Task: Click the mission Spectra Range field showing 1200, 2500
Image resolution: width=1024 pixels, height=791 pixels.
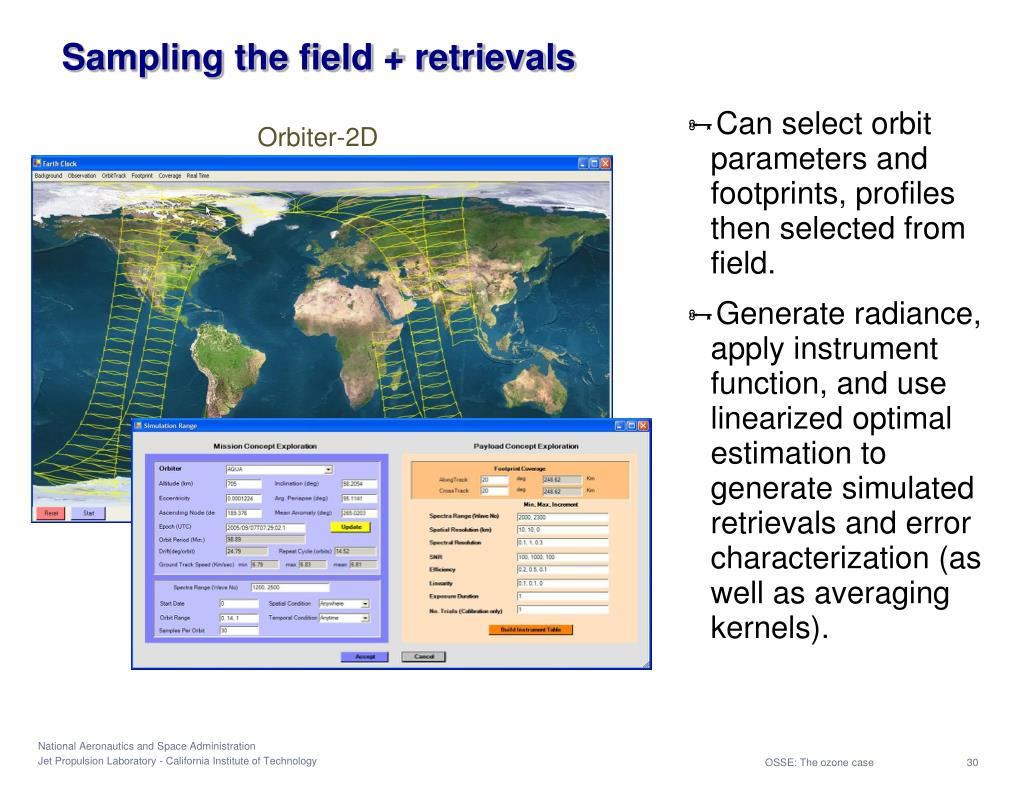Action: point(290,588)
